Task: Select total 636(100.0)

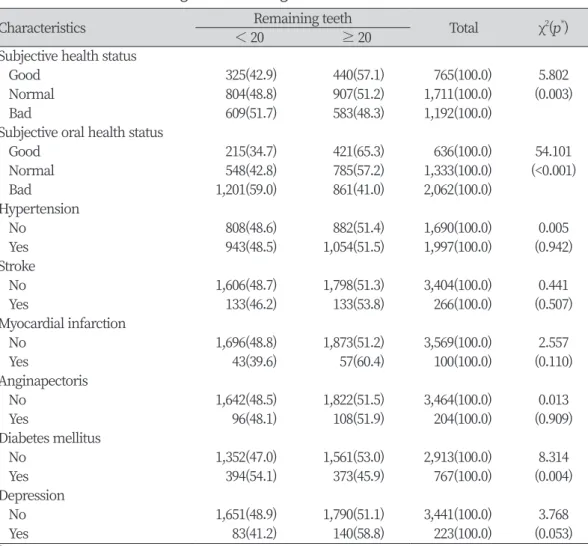Action: (463, 152)
